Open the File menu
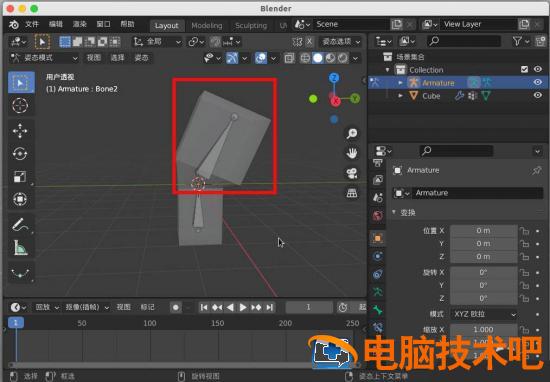Screen dimensions: 550x382 pyautogui.click(x=32, y=24)
